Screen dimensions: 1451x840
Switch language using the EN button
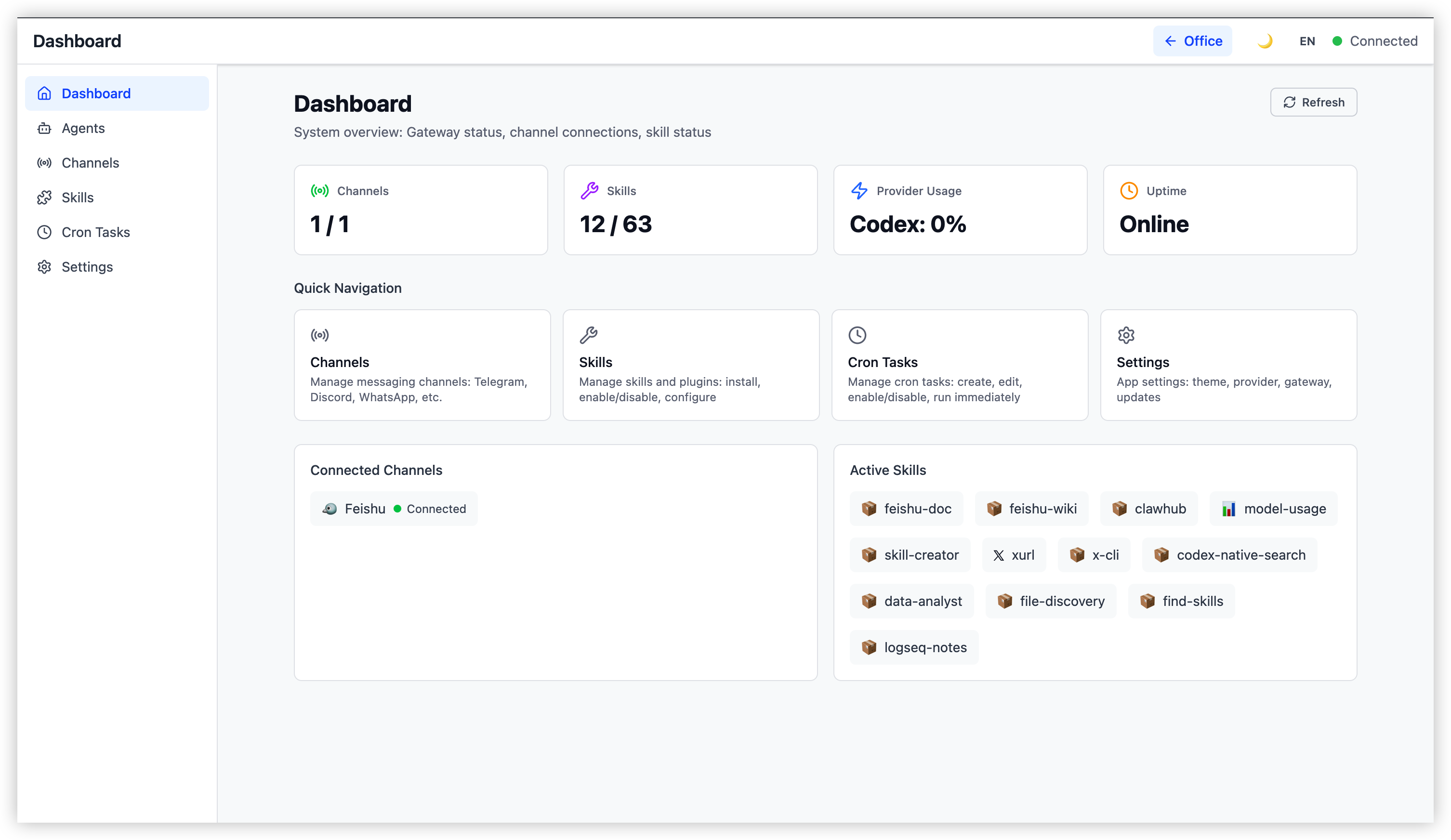click(x=1307, y=41)
